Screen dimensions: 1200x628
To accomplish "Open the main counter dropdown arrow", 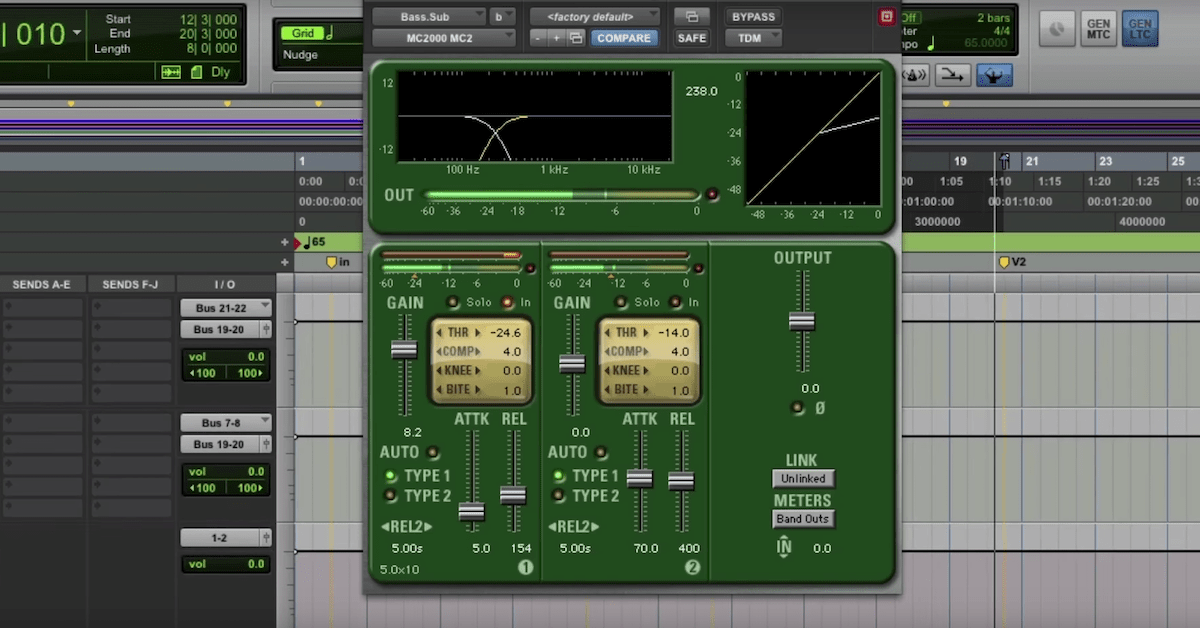I will [78, 32].
